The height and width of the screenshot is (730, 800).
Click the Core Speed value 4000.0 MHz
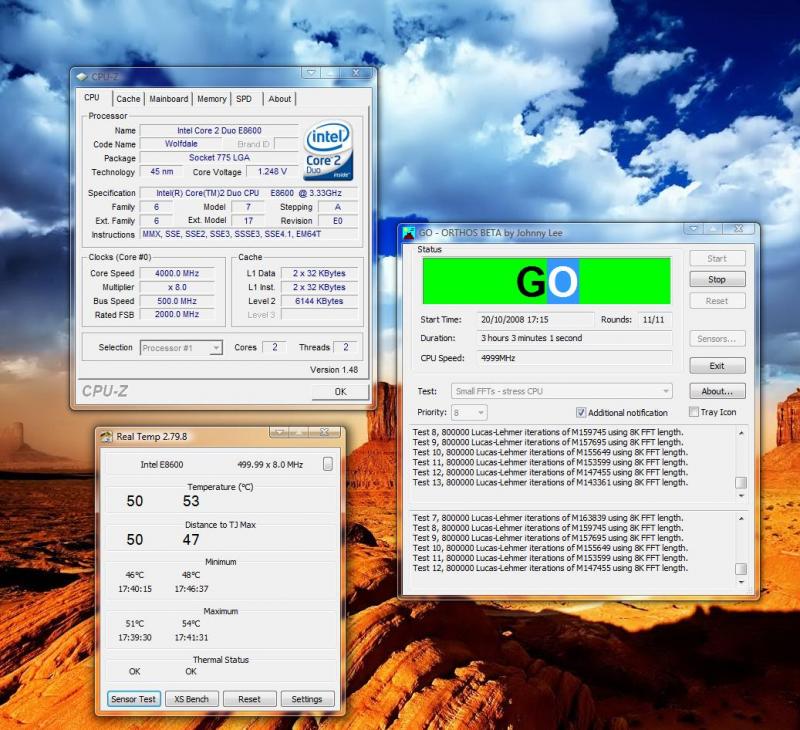(177, 273)
